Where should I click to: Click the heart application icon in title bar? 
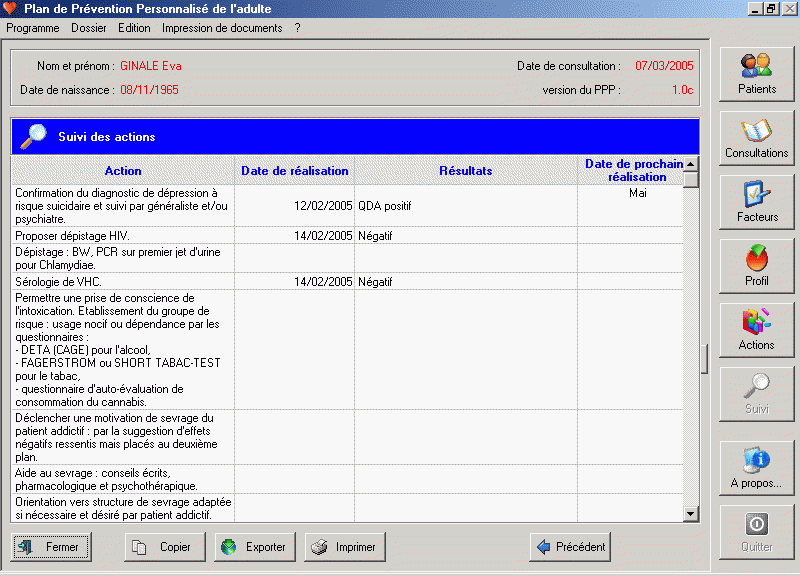click(x=10, y=8)
